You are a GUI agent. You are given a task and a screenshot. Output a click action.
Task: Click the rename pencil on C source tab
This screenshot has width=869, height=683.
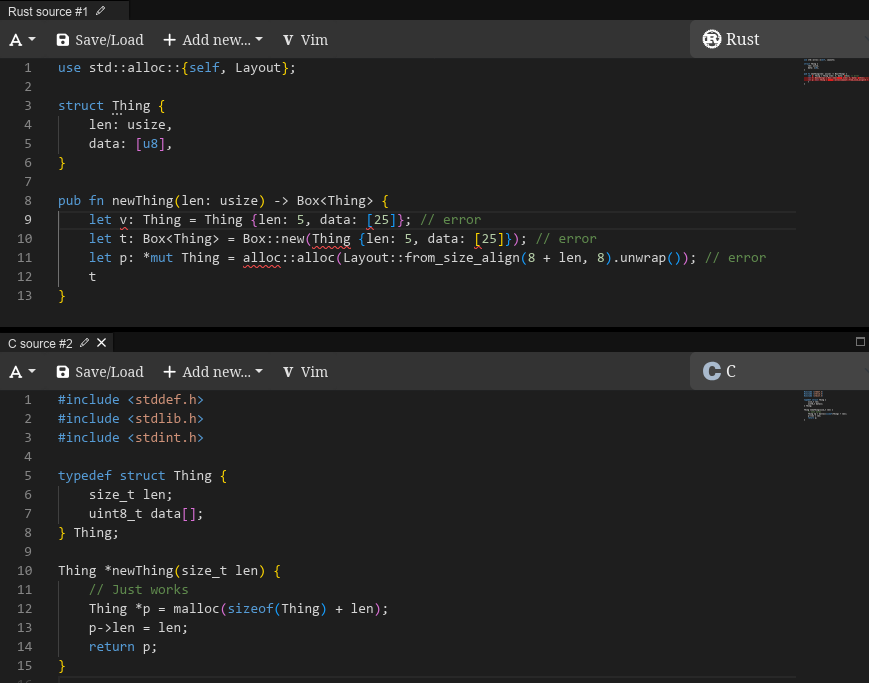[84, 343]
